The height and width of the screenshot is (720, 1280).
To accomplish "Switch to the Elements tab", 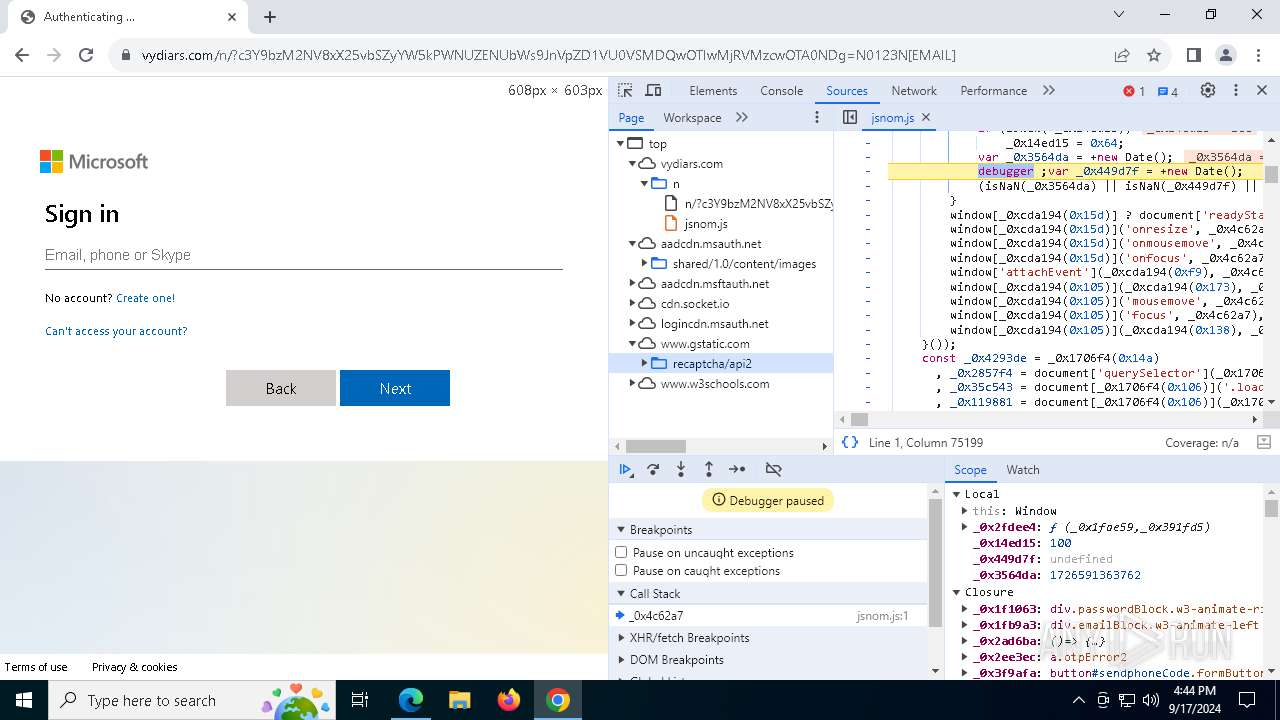I will point(713,90).
